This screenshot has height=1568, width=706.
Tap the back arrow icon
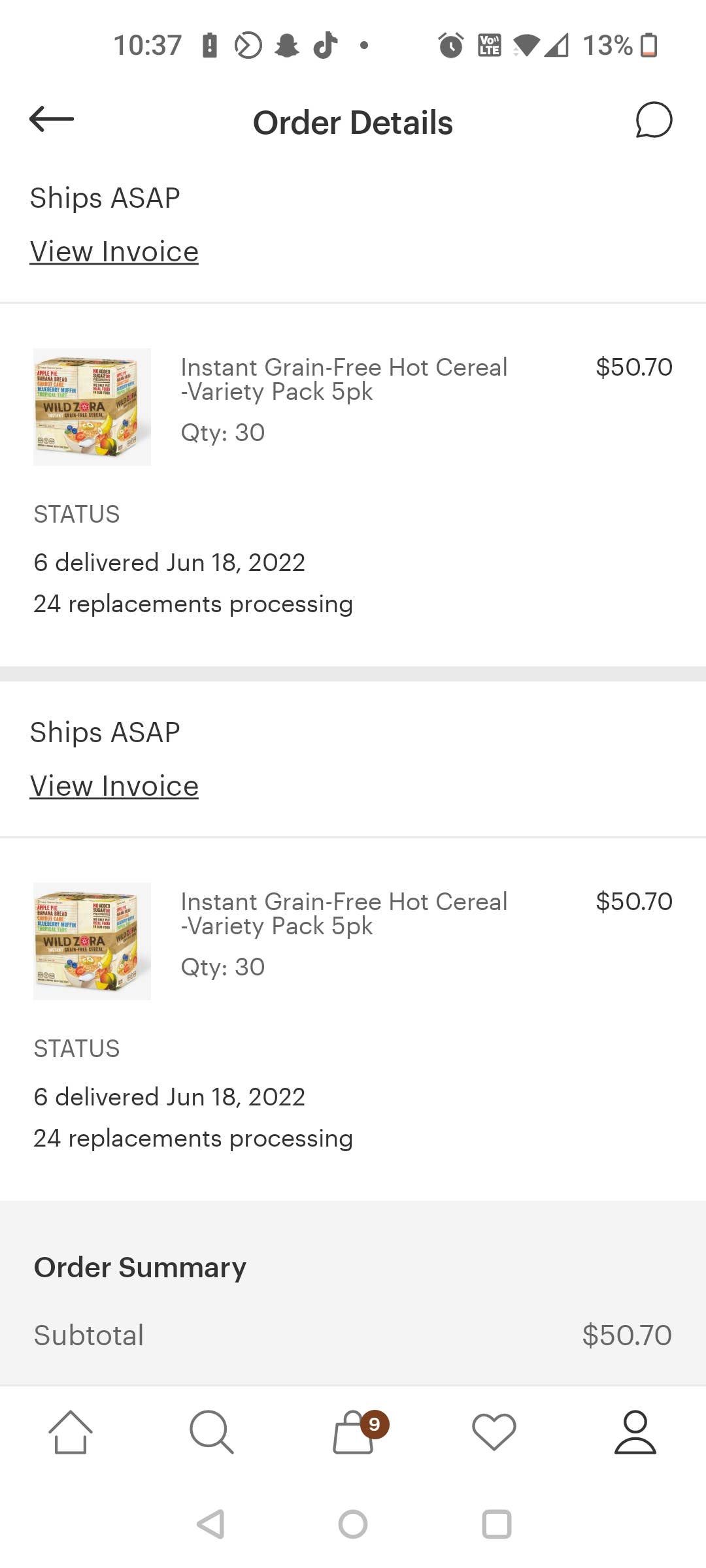tap(52, 119)
